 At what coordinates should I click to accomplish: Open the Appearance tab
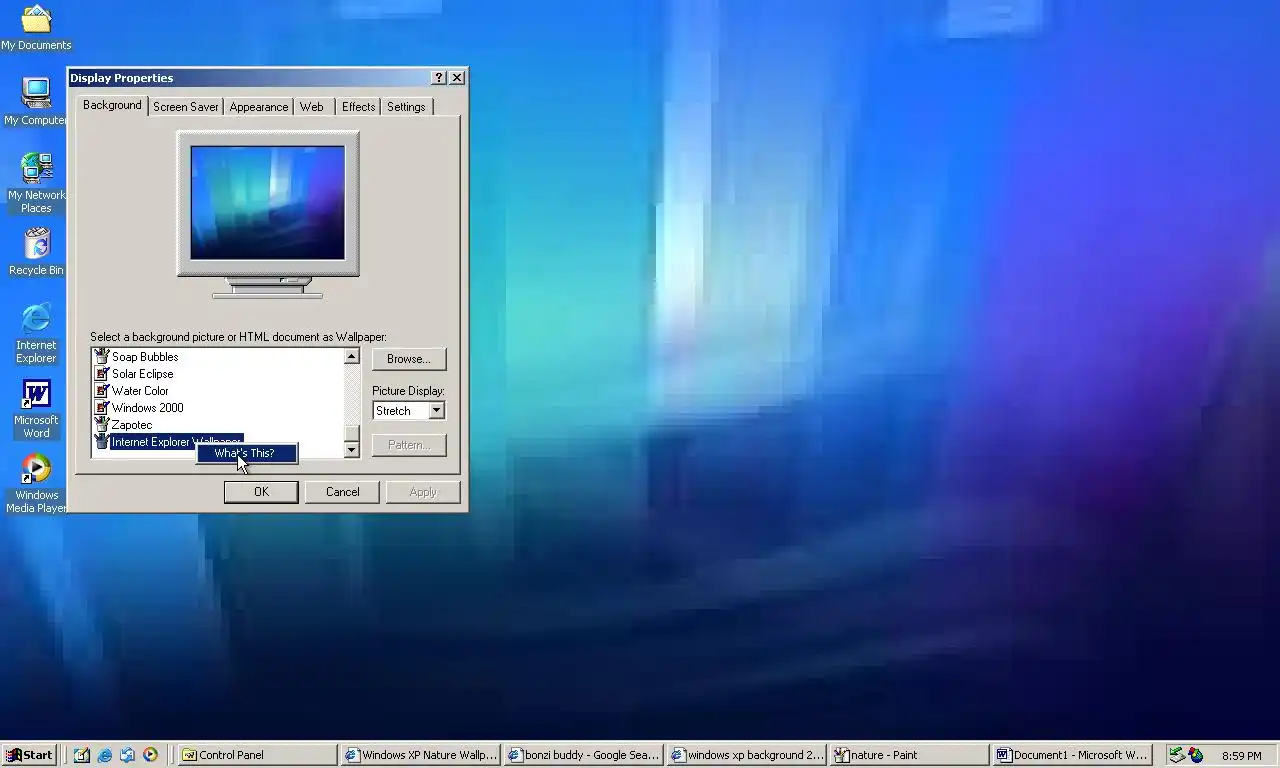click(x=259, y=107)
